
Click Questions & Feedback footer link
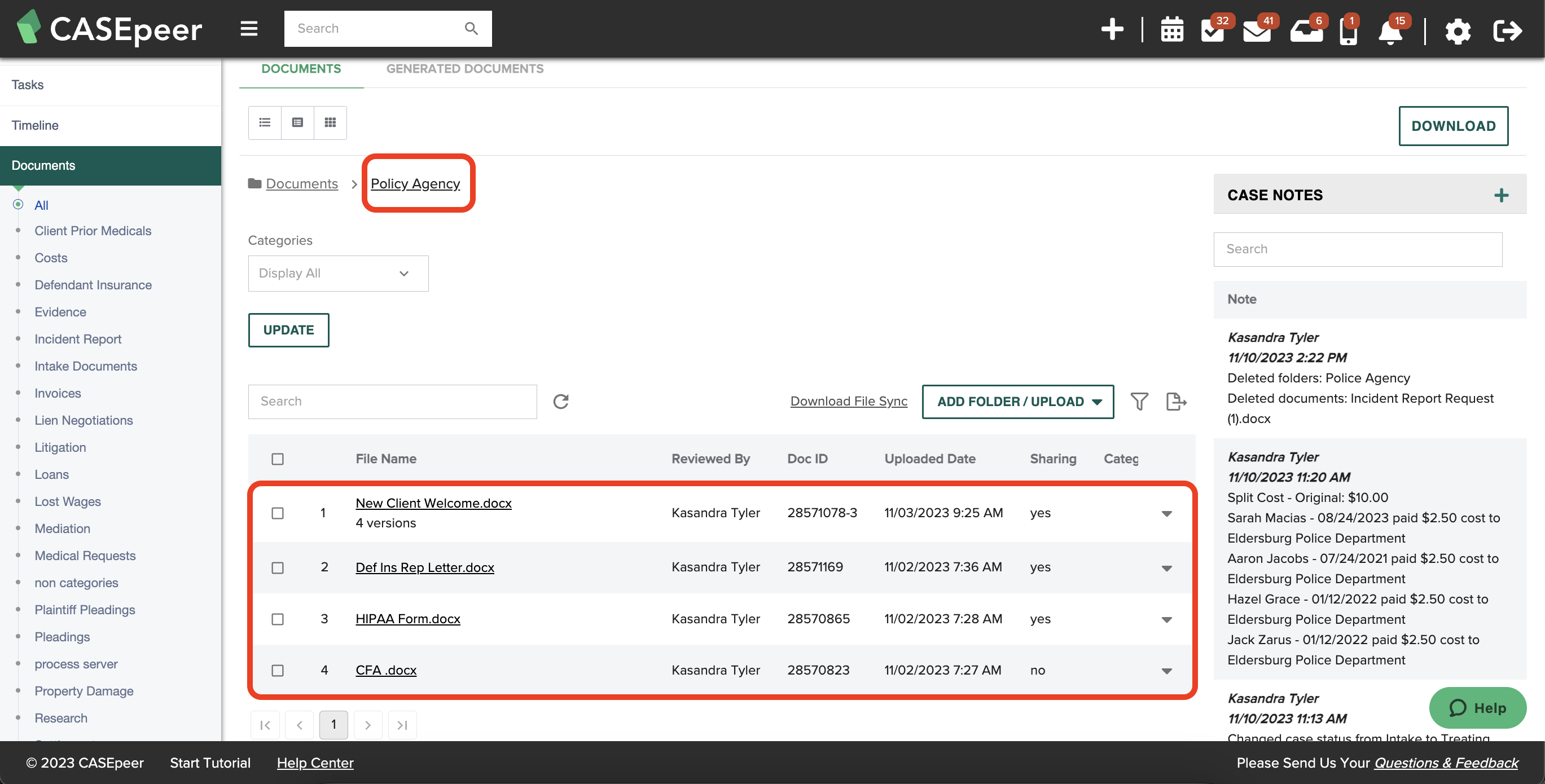1446,763
